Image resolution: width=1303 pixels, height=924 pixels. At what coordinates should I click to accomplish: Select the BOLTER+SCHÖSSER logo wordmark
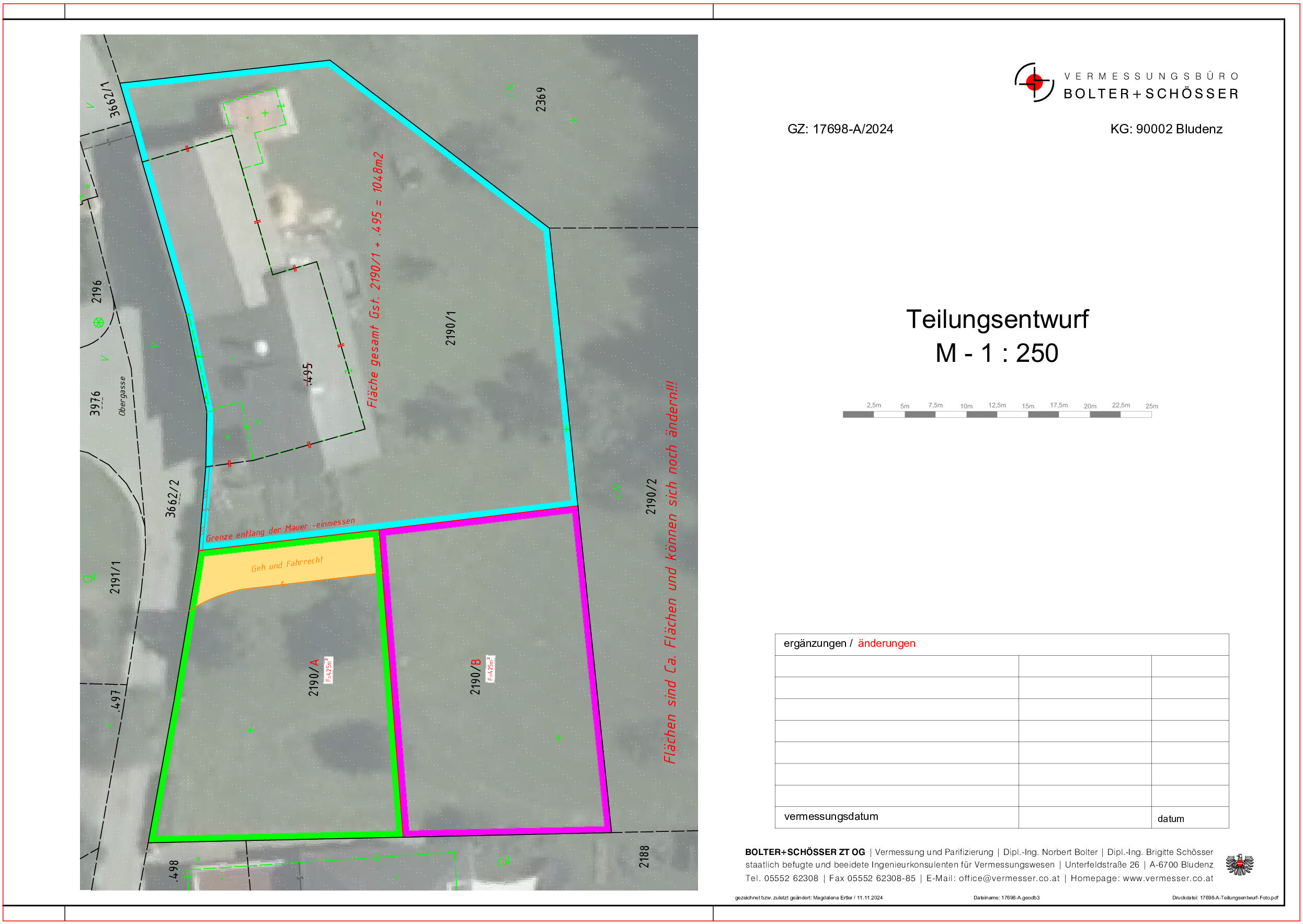tap(1151, 94)
